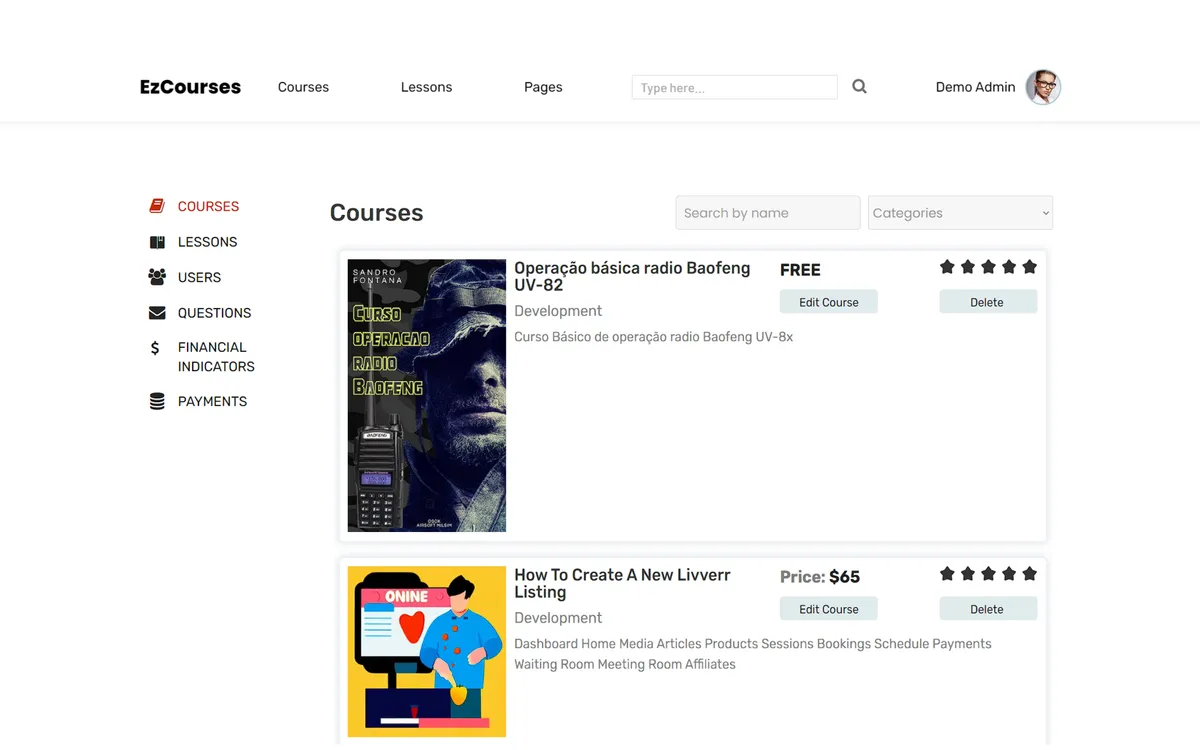The width and height of the screenshot is (1200, 750).
Task: Click the Lessons book icon in sidebar
Action: point(157,242)
